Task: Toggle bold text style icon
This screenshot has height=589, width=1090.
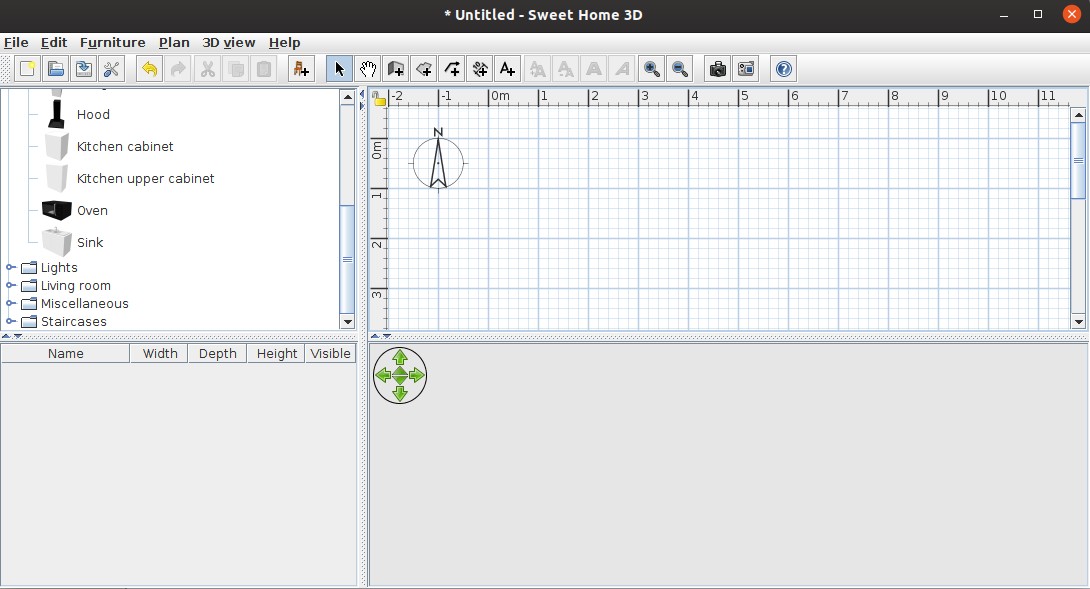Action: [594, 69]
